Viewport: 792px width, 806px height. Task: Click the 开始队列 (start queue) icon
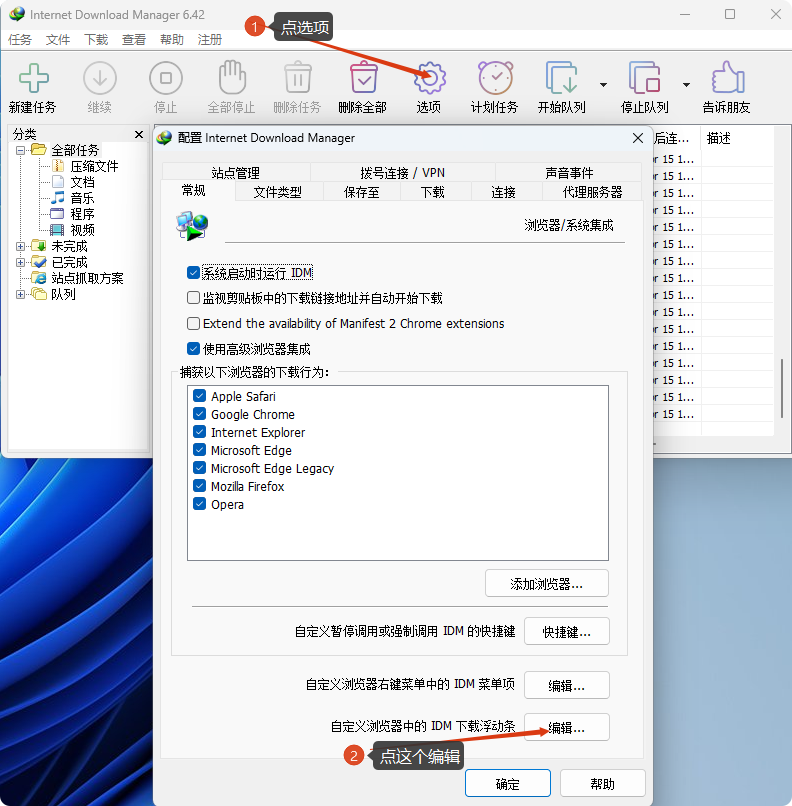[561, 79]
